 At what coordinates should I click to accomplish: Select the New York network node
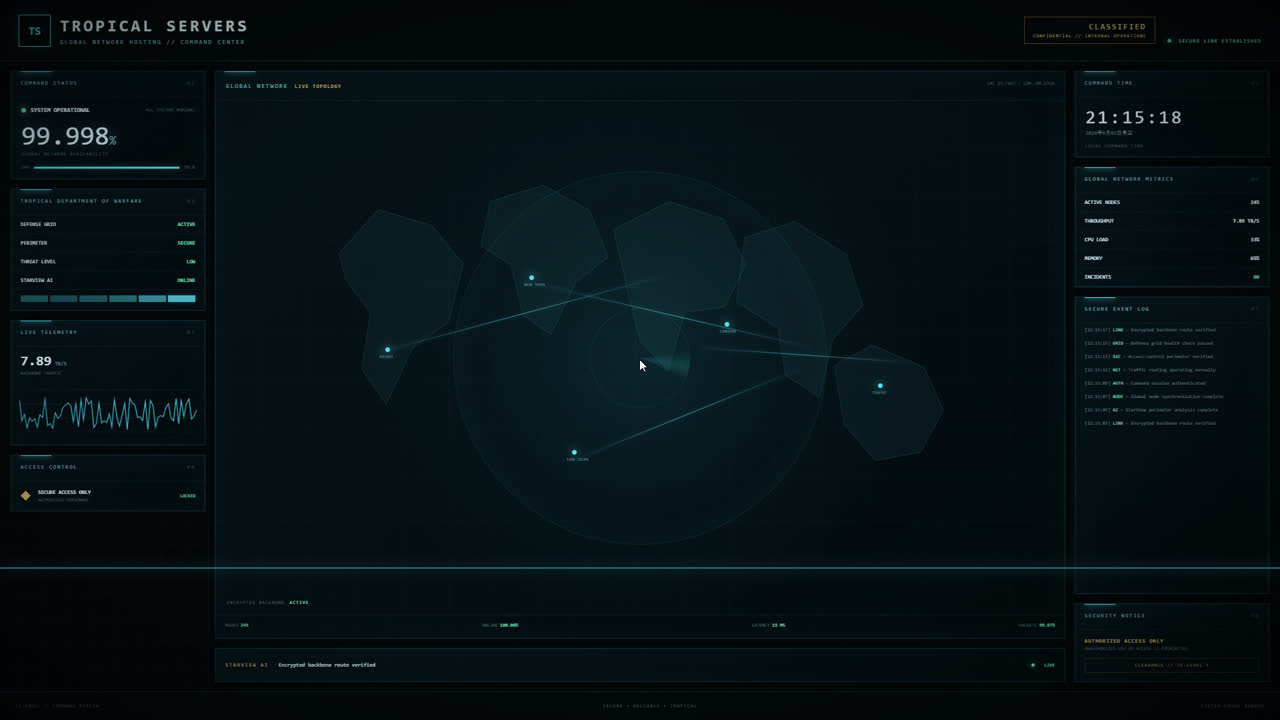pos(531,278)
